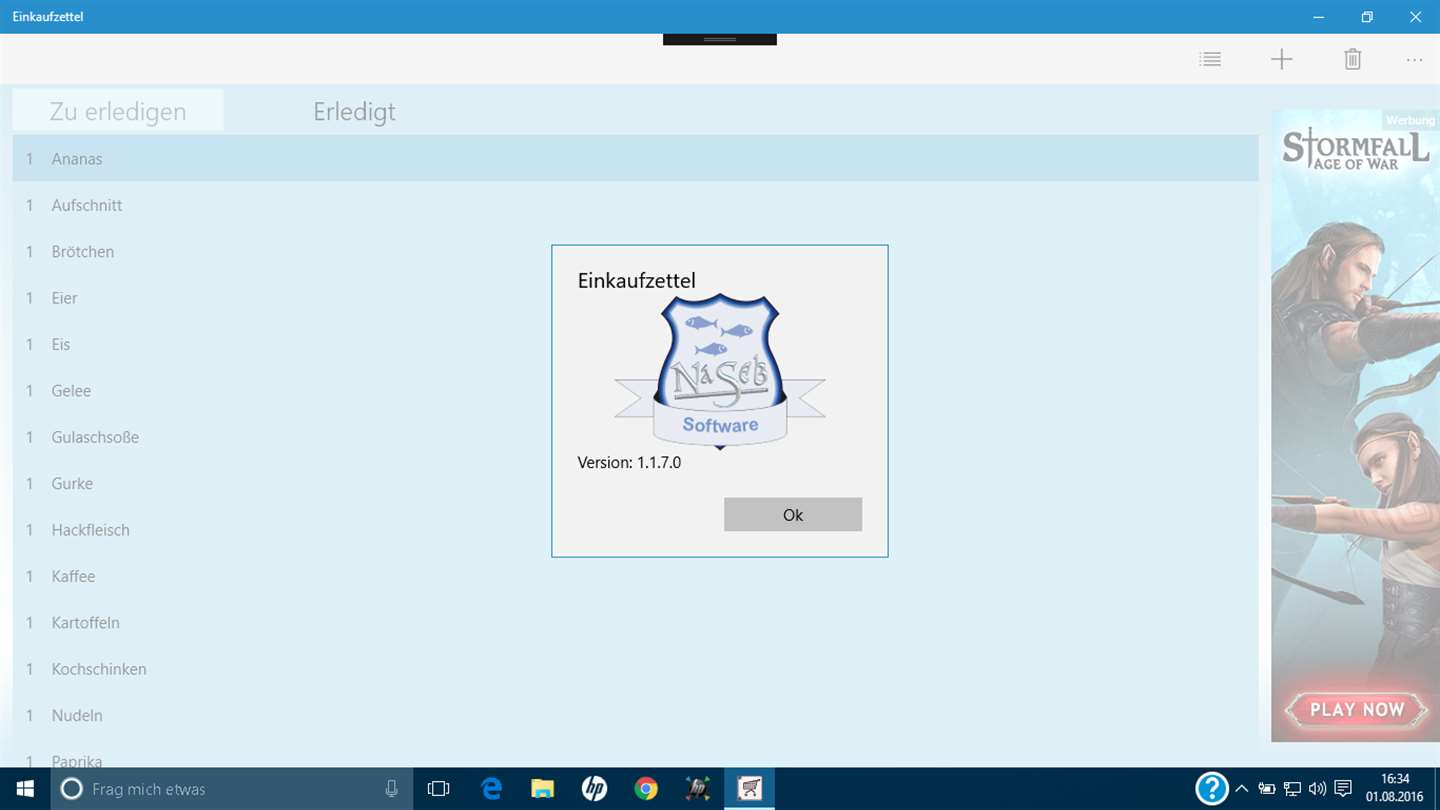Image resolution: width=1440 pixels, height=810 pixels.
Task: Switch to the Erledigt tab
Action: [x=354, y=111]
